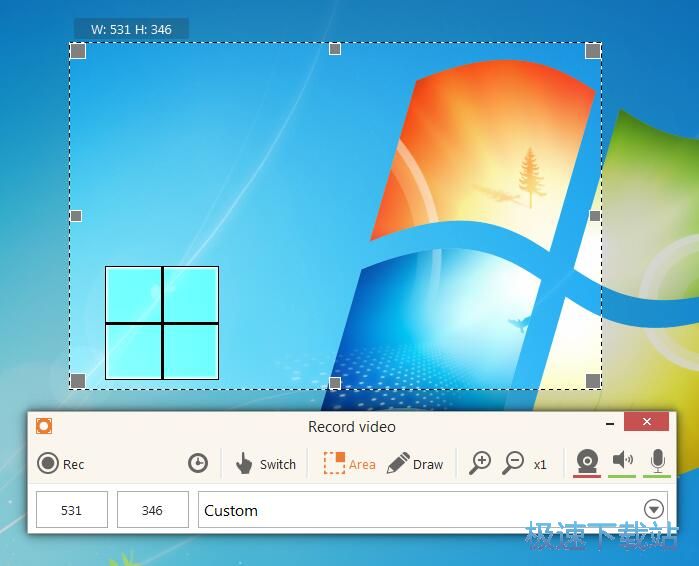Expand the Custom size dropdown arrow
This screenshot has height=566, width=699.
(654, 509)
